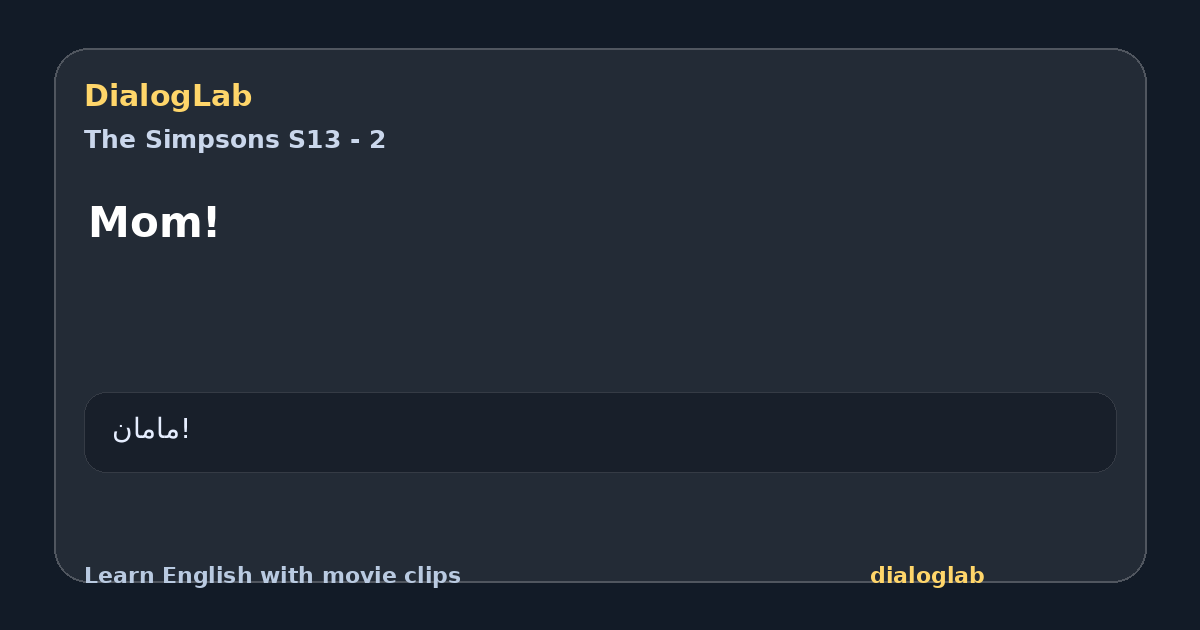
Task: Click the word The before Simpsons
Action: [x=111, y=140]
